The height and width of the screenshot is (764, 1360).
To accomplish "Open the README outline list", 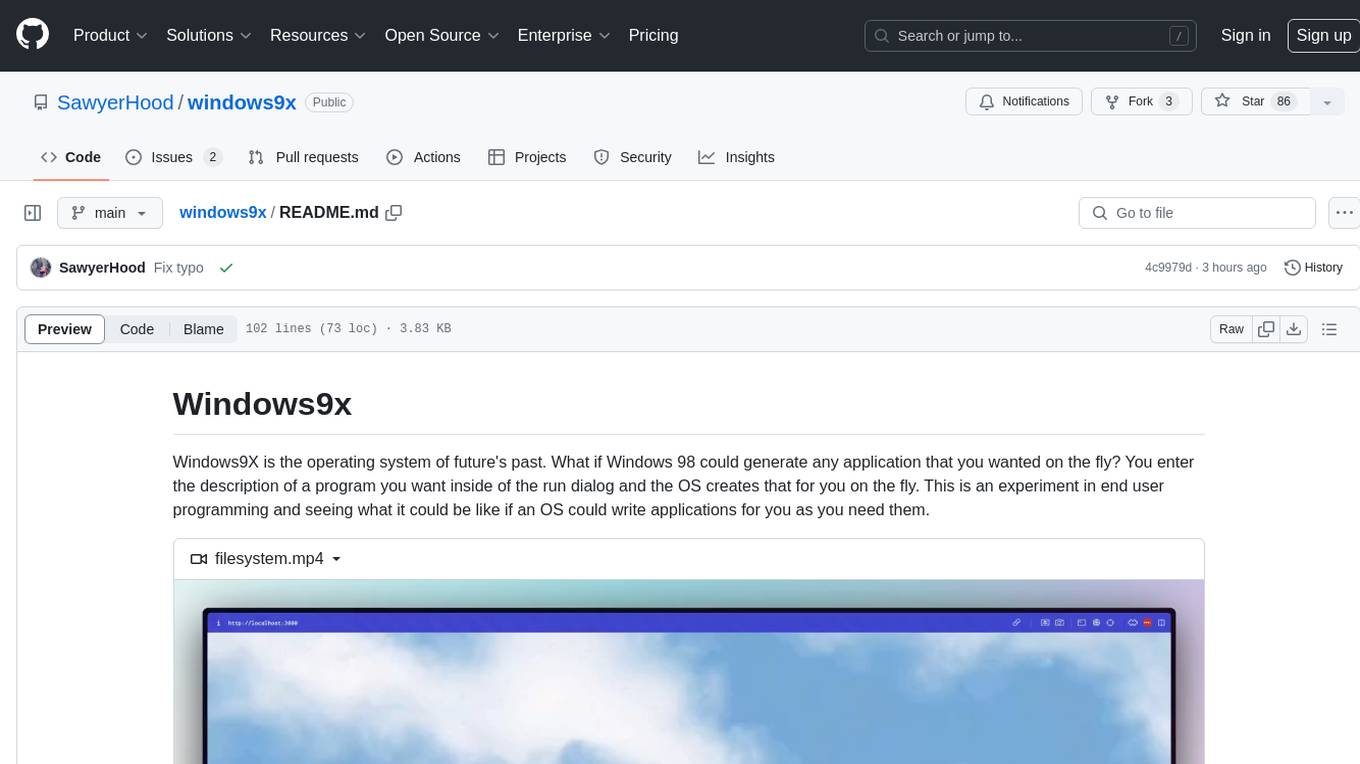I will click(1329, 329).
